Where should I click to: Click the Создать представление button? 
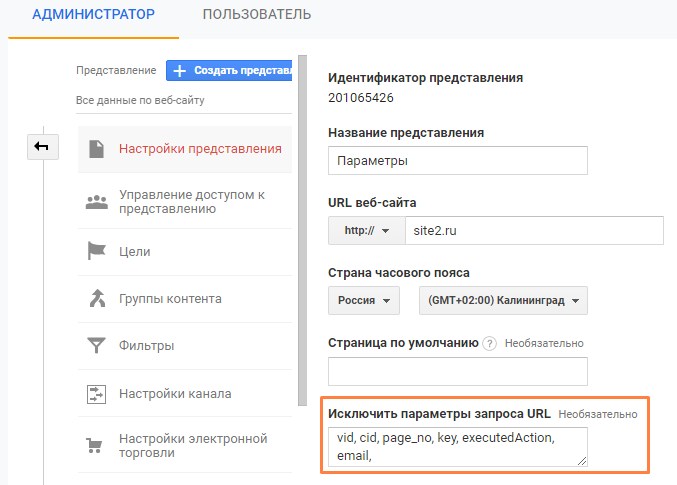point(229,70)
